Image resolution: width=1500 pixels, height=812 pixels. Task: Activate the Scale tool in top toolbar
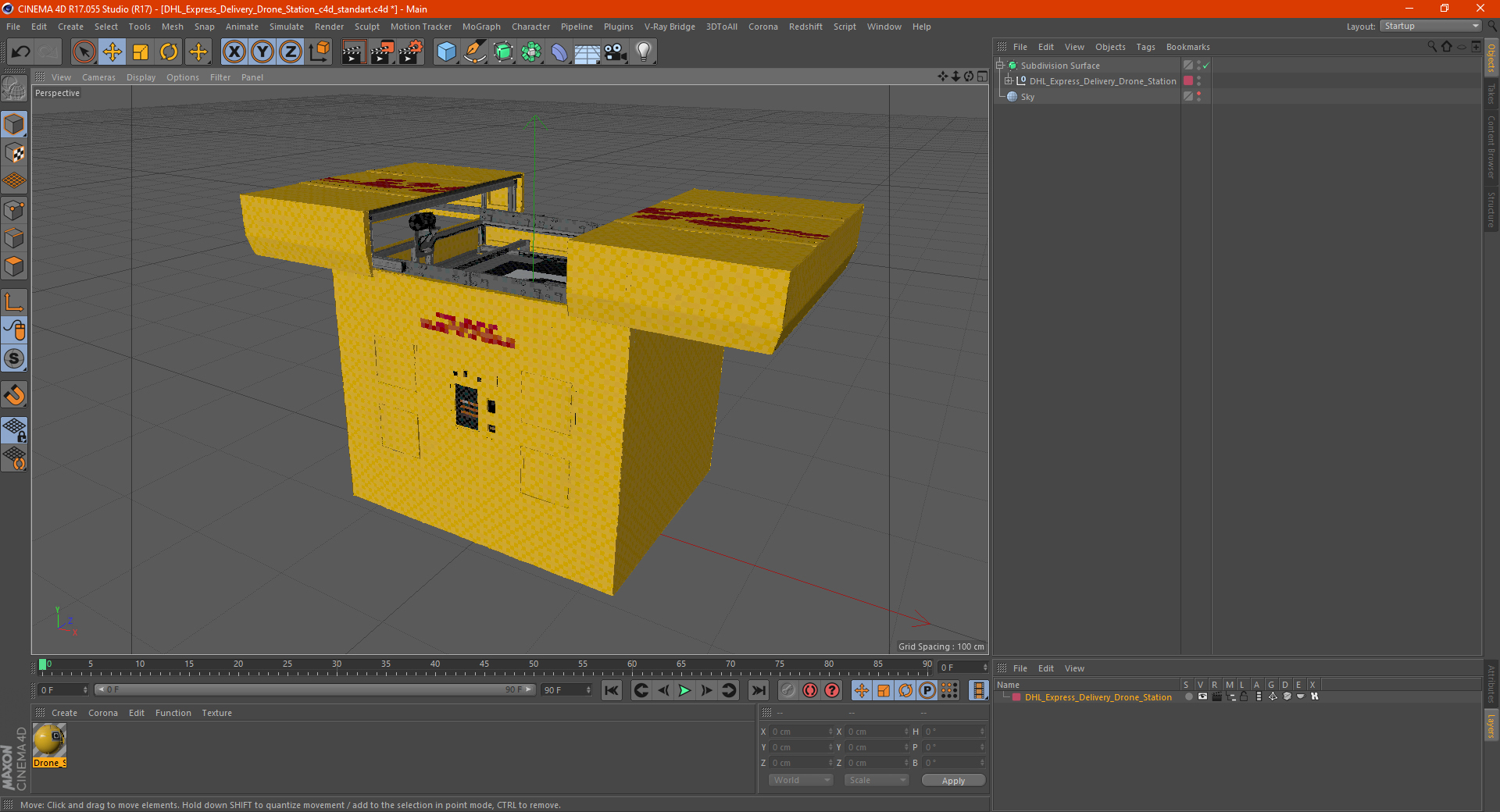click(141, 52)
